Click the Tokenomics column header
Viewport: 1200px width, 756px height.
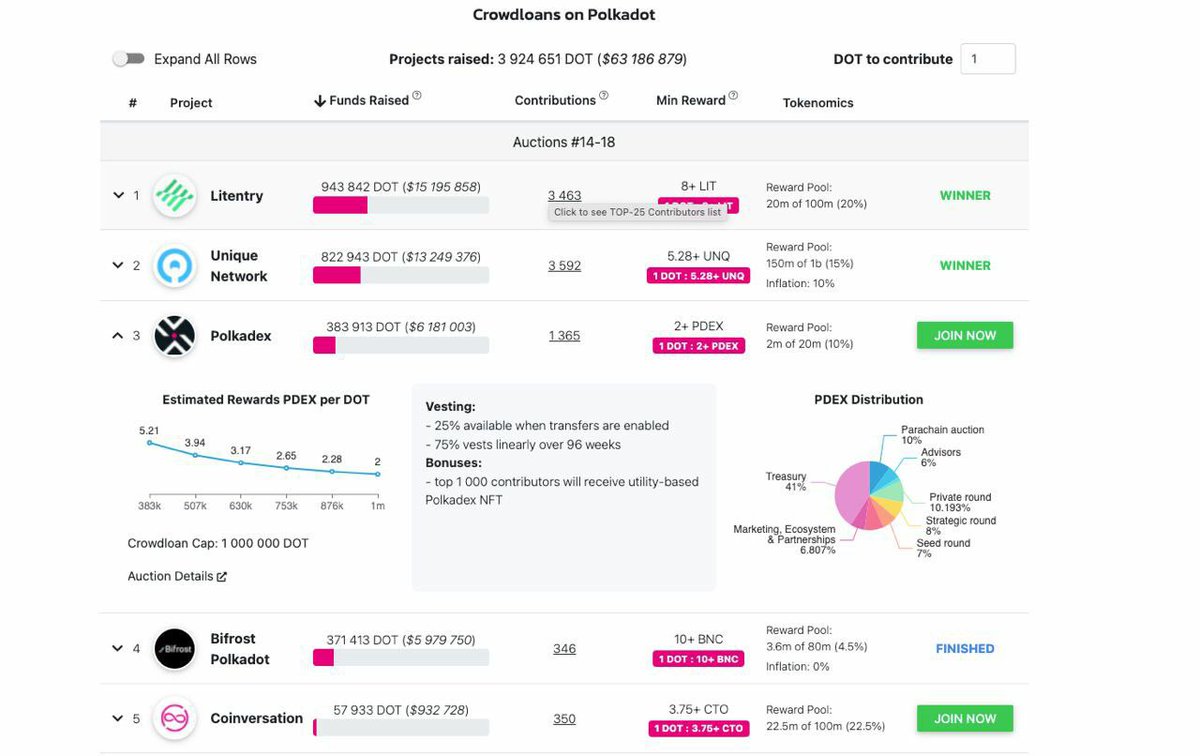818,102
